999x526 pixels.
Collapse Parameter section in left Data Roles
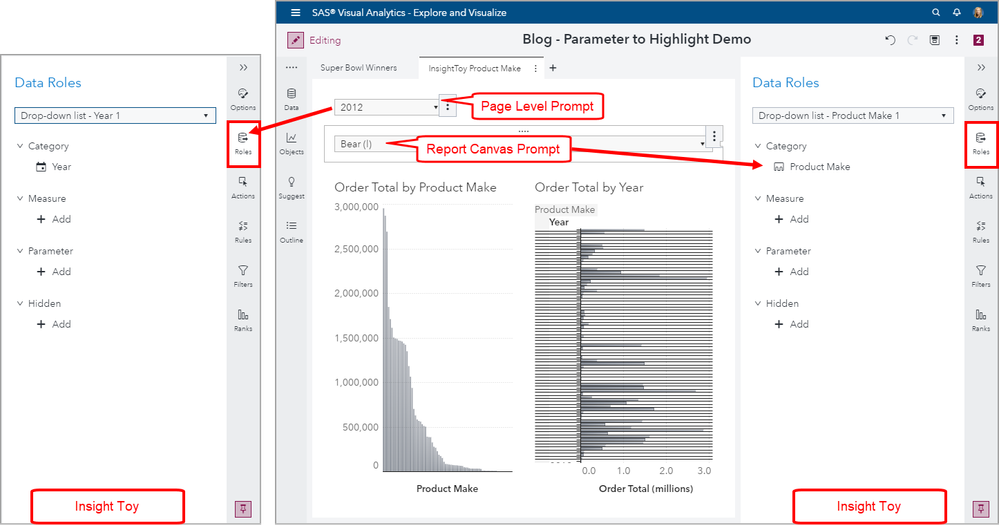[x=20, y=251]
